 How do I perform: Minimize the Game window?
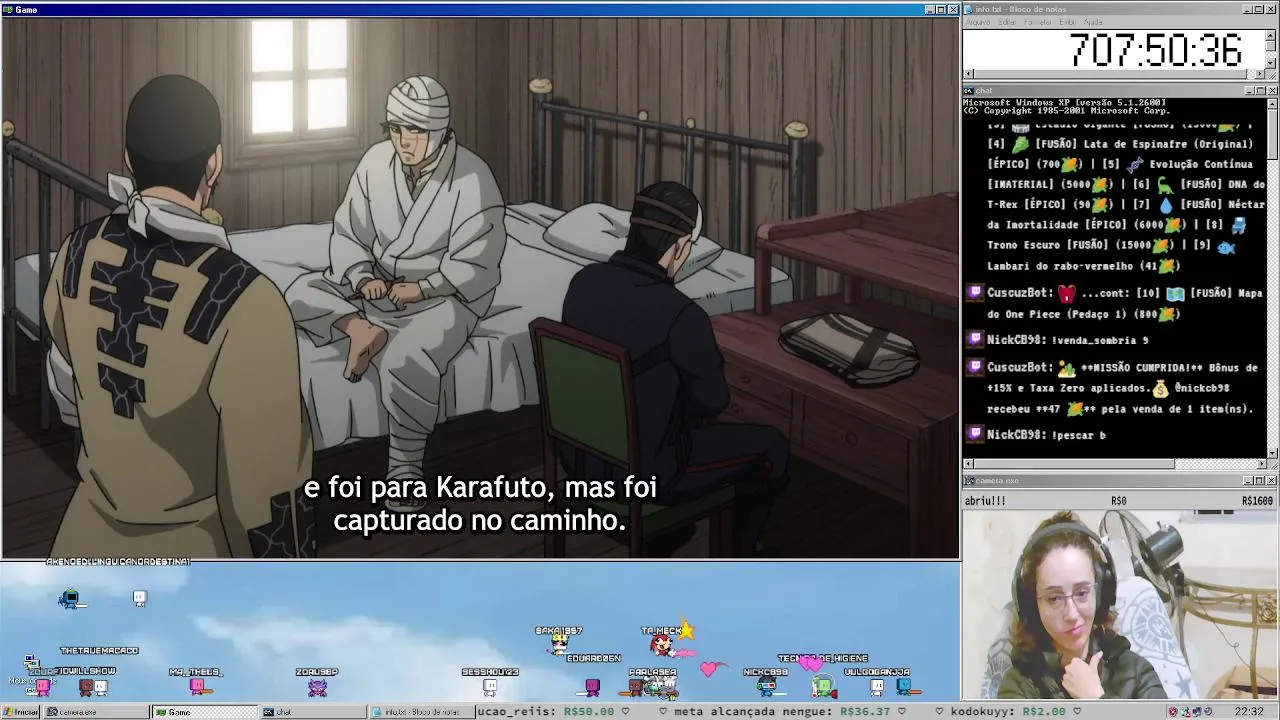(929, 9)
